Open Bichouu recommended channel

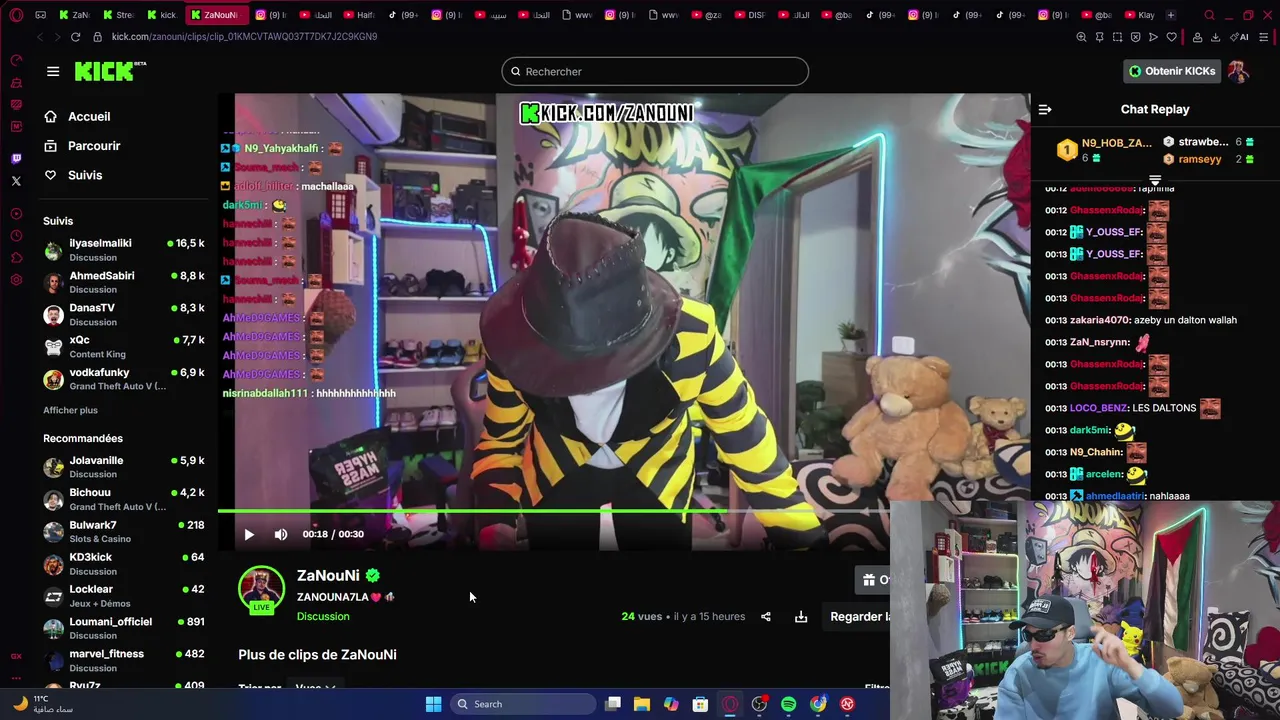124,499
